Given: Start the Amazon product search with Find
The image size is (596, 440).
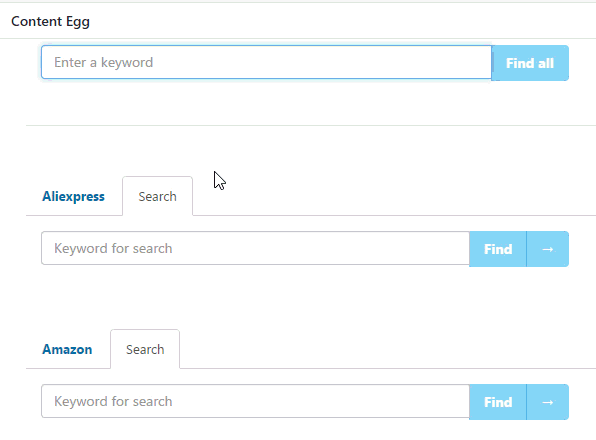Looking at the screenshot, I should [498, 402].
